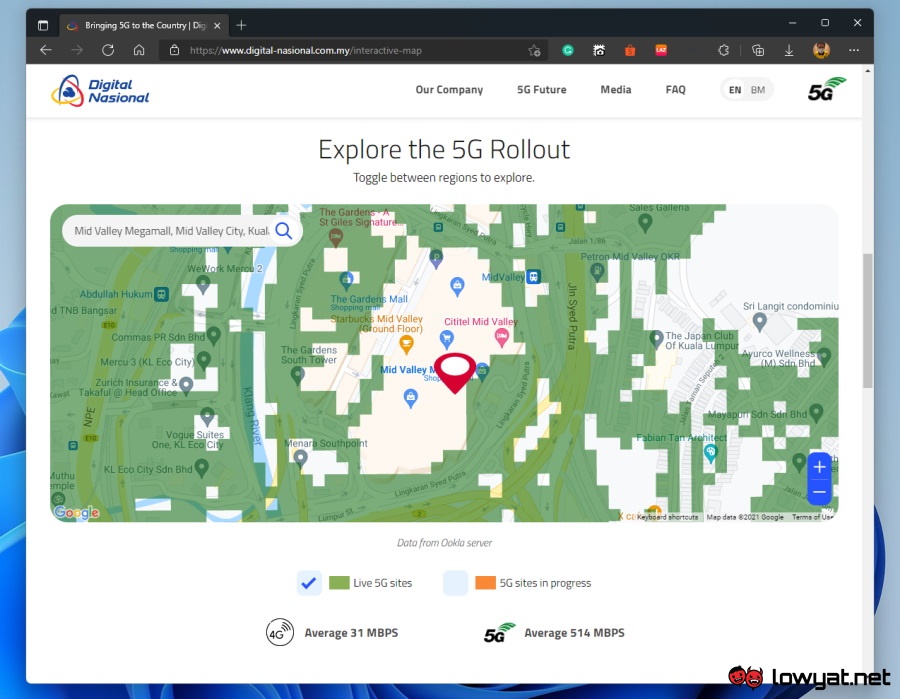Screen dimensions: 900x699
Task: Open the Media menu
Action: 616,90
